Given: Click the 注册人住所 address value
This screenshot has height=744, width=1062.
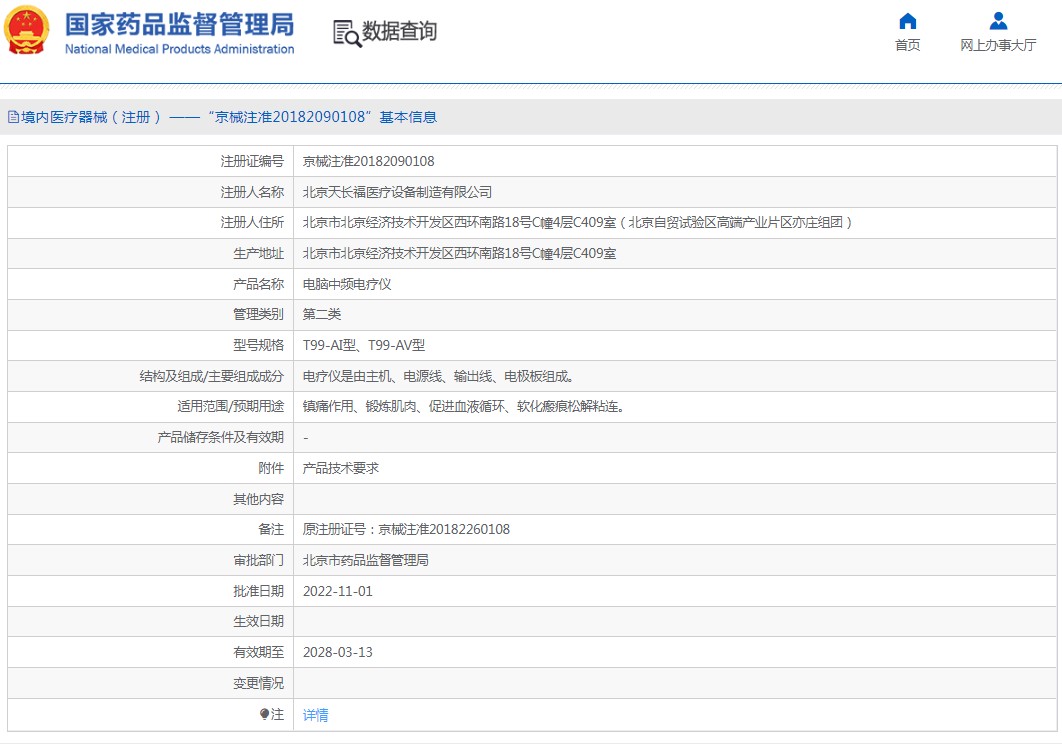Looking at the screenshot, I should pos(578,222).
